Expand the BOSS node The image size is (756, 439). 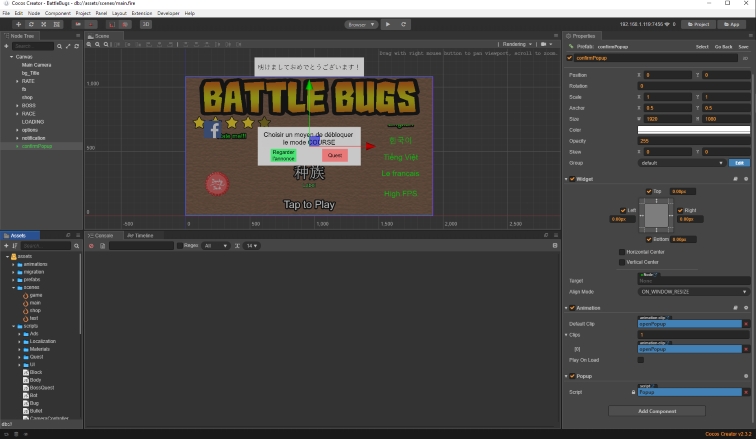click(x=17, y=106)
